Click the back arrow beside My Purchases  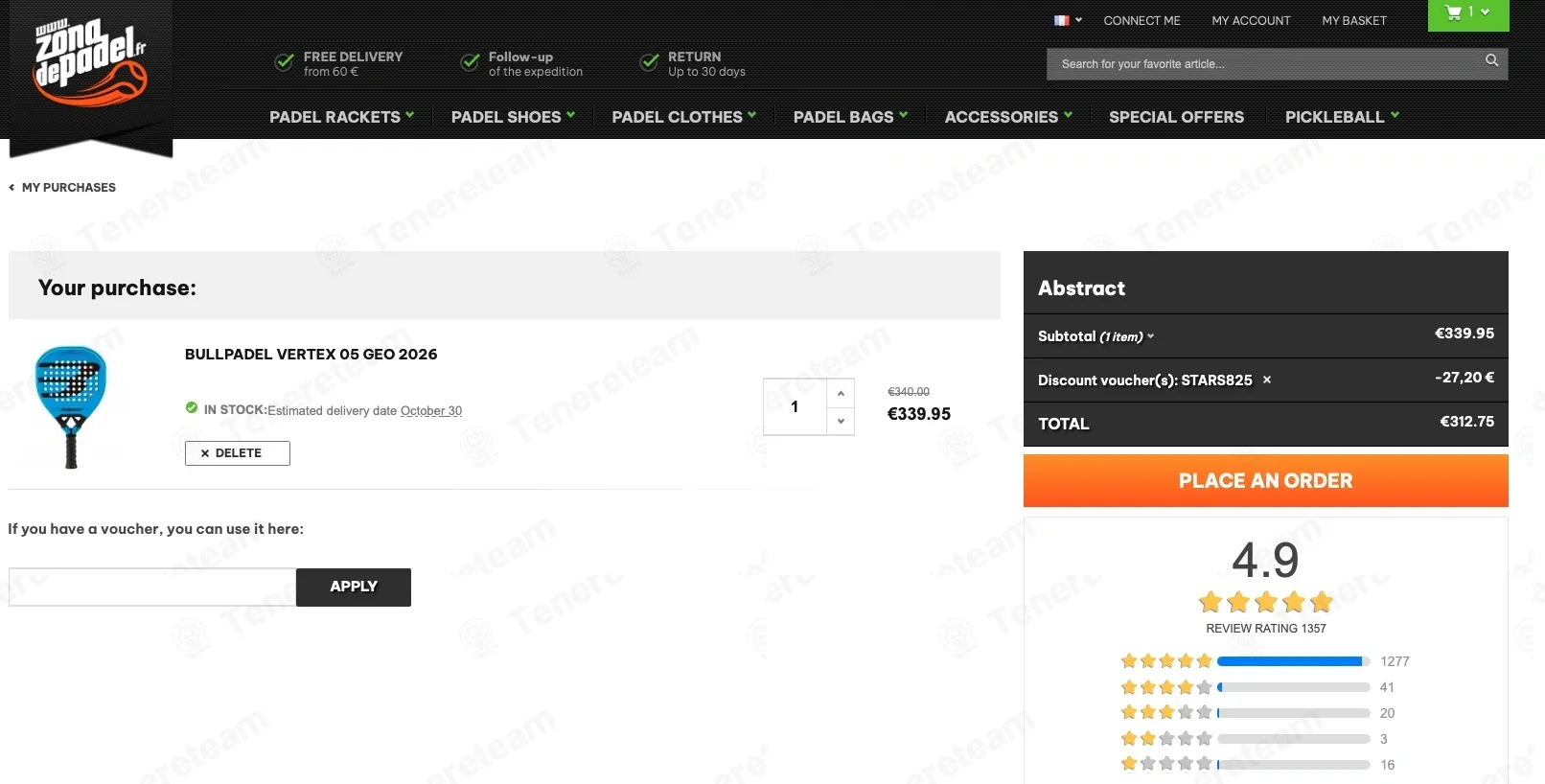(x=12, y=188)
